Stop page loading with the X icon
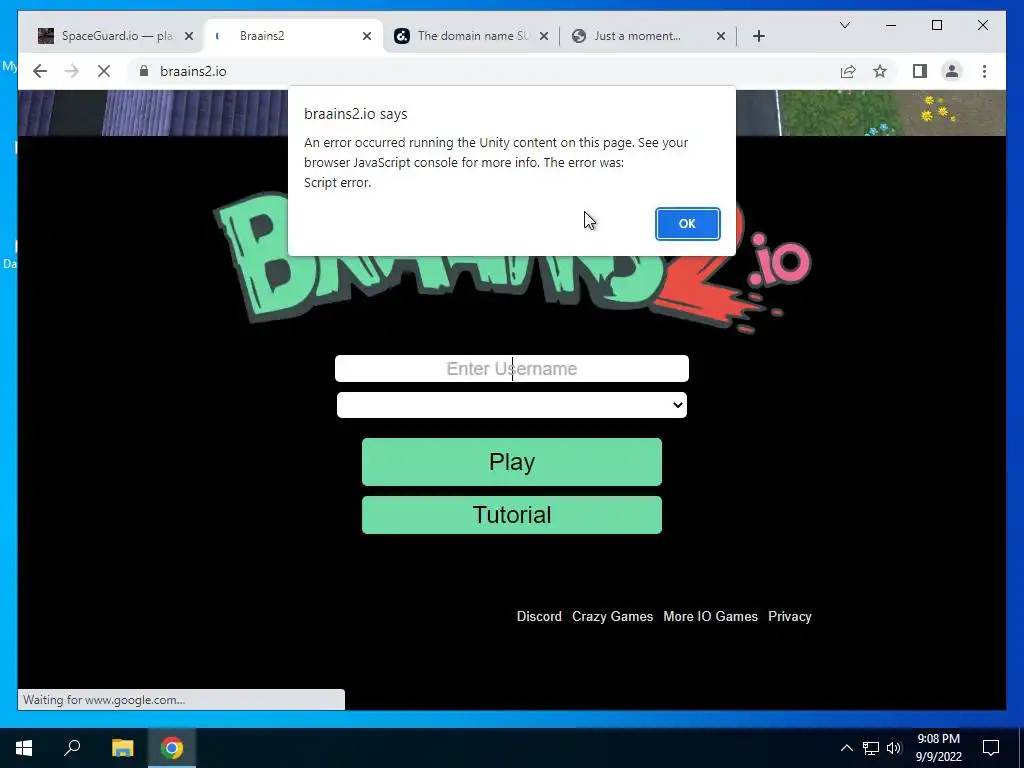The width and height of the screenshot is (1024, 768). coord(104,71)
